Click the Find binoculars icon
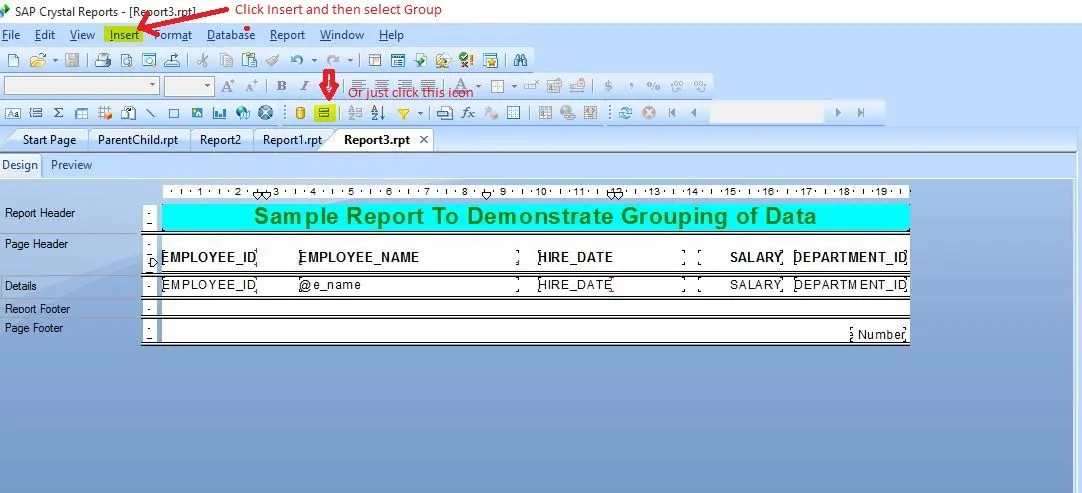This screenshot has width=1082, height=493. (520, 61)
